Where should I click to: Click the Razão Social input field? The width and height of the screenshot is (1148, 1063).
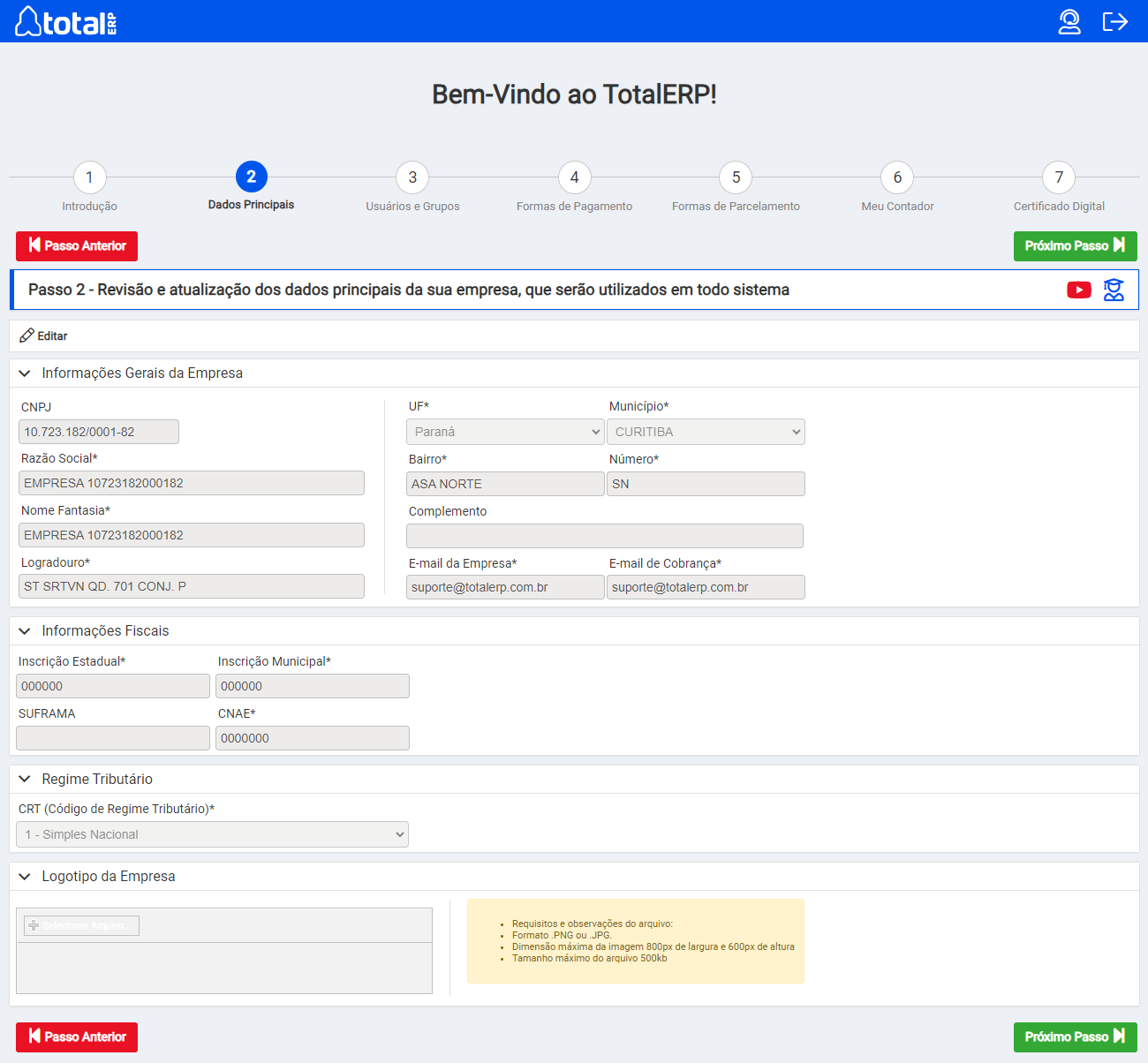pyautogui.click(x=191, y=483)
